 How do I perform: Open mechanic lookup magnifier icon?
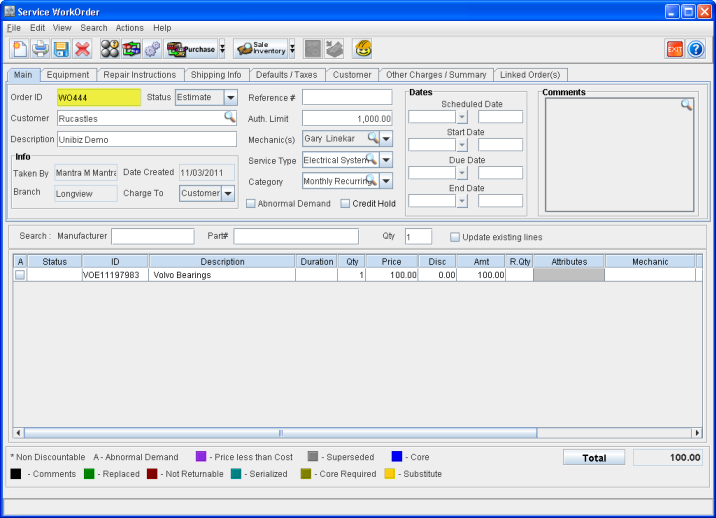(373, 137)
